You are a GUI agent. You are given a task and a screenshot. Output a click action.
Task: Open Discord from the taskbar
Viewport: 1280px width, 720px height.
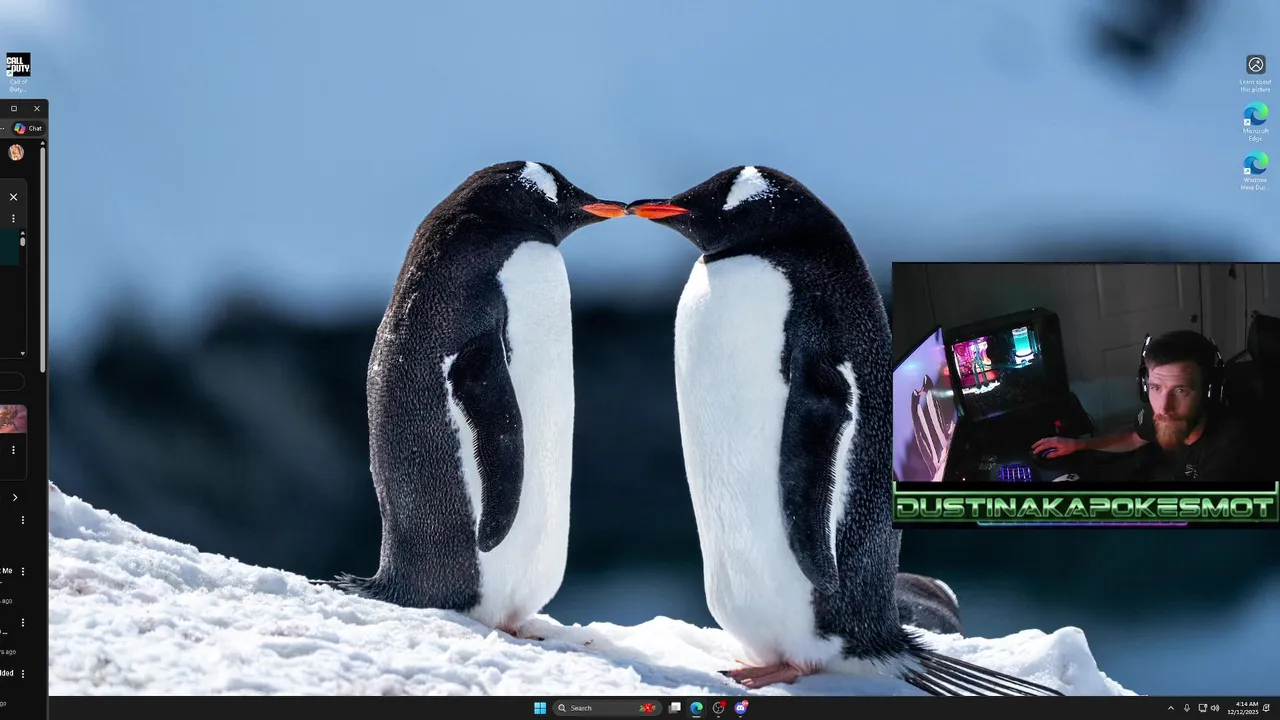click(x=740, y=708)
